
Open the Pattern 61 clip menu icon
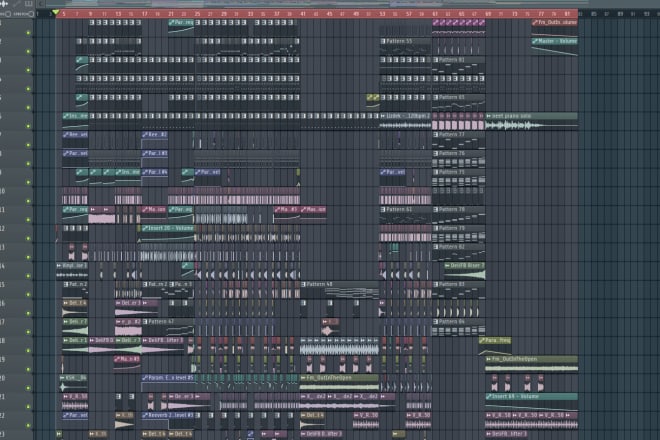coord(383,209)
